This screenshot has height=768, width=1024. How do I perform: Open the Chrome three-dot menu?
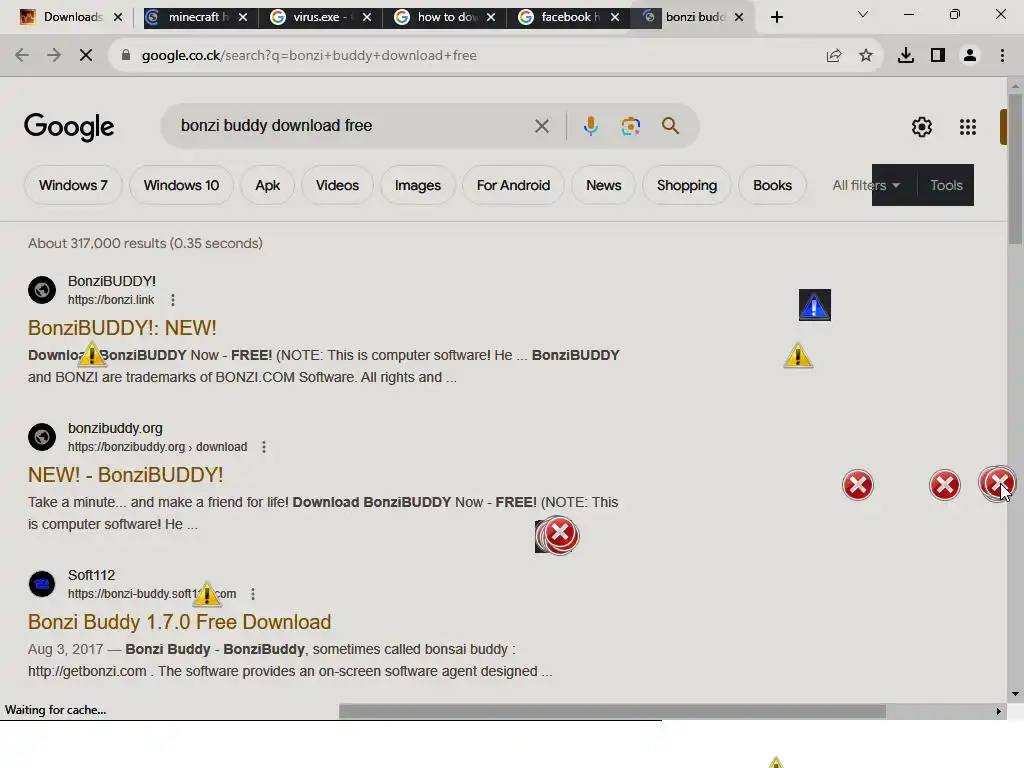tap(1002, 56)
